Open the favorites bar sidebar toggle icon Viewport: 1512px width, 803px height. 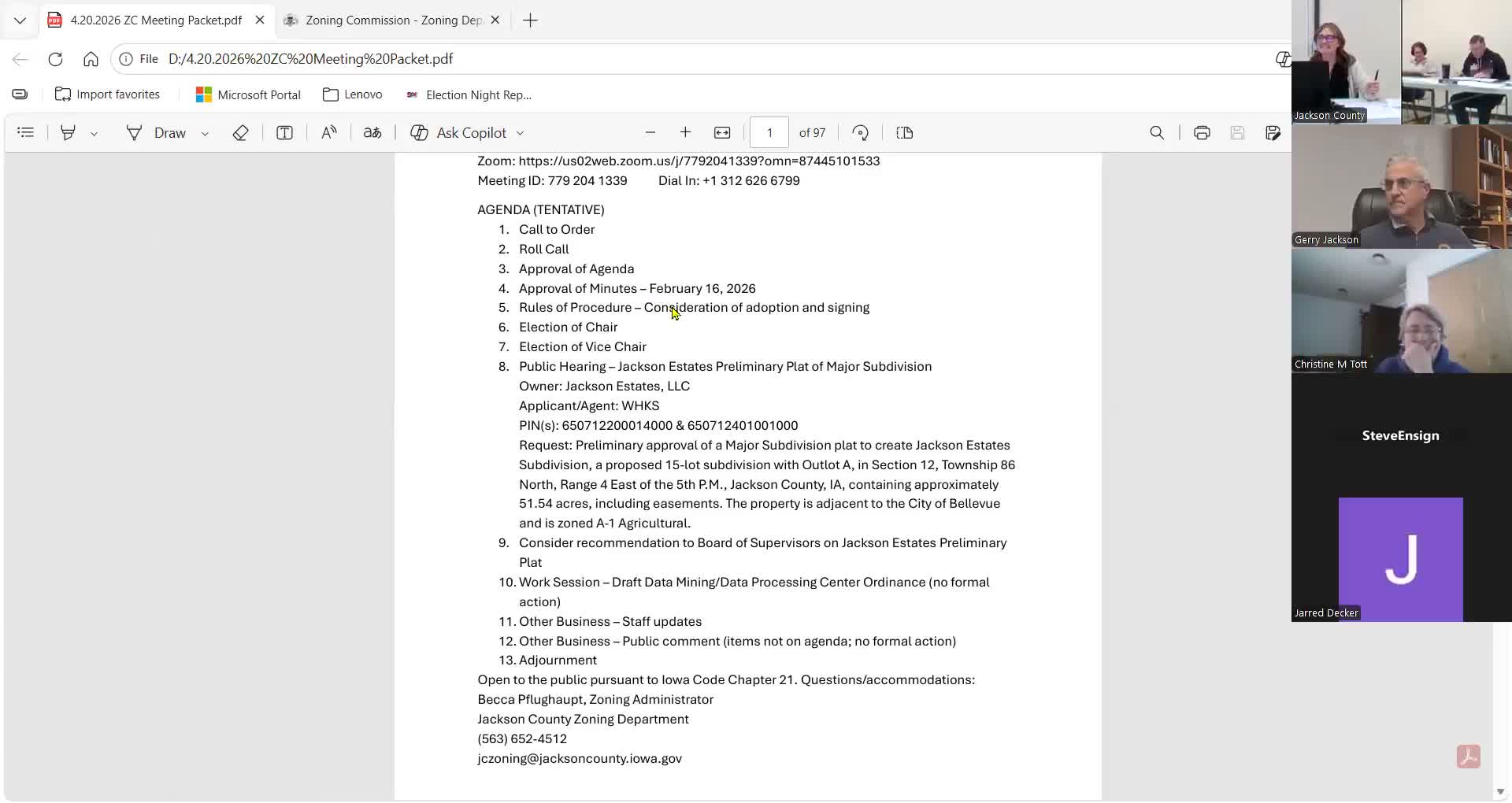click(20, 94)
